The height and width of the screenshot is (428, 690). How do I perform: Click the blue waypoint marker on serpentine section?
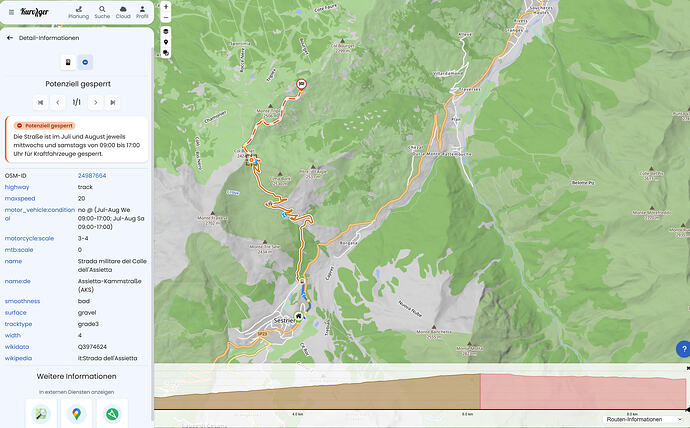[284, 215]
